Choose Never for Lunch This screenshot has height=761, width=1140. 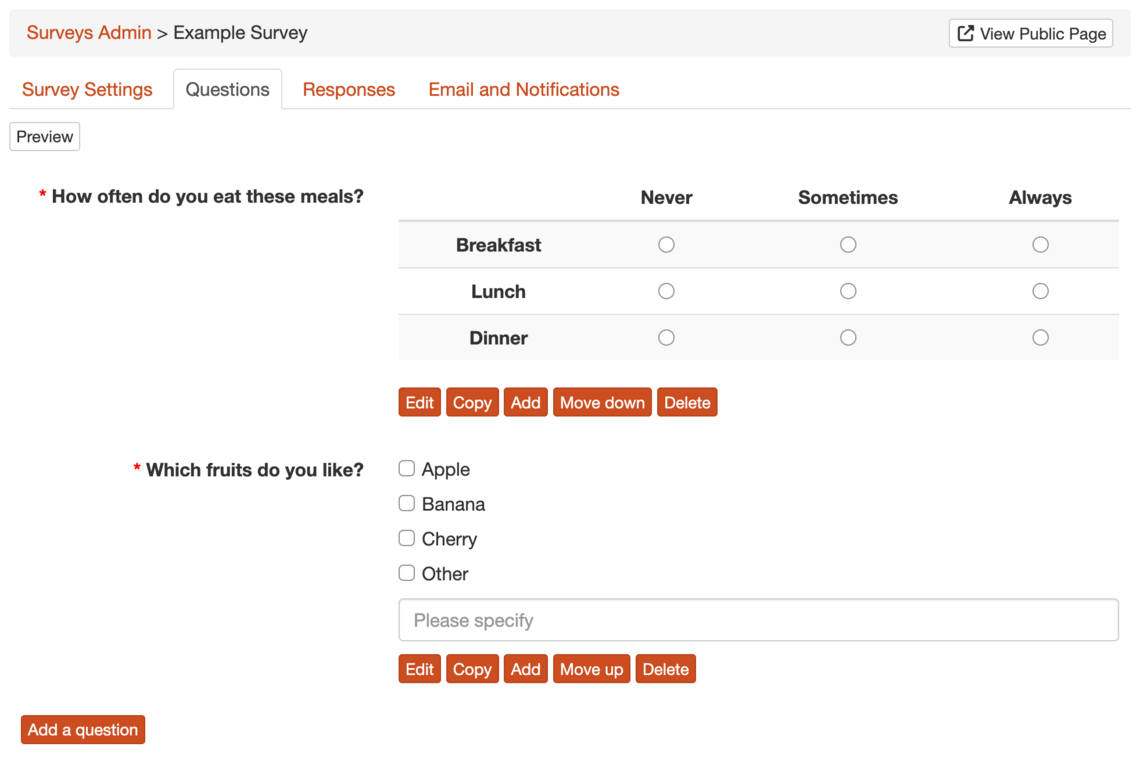(x=666, y=291)
